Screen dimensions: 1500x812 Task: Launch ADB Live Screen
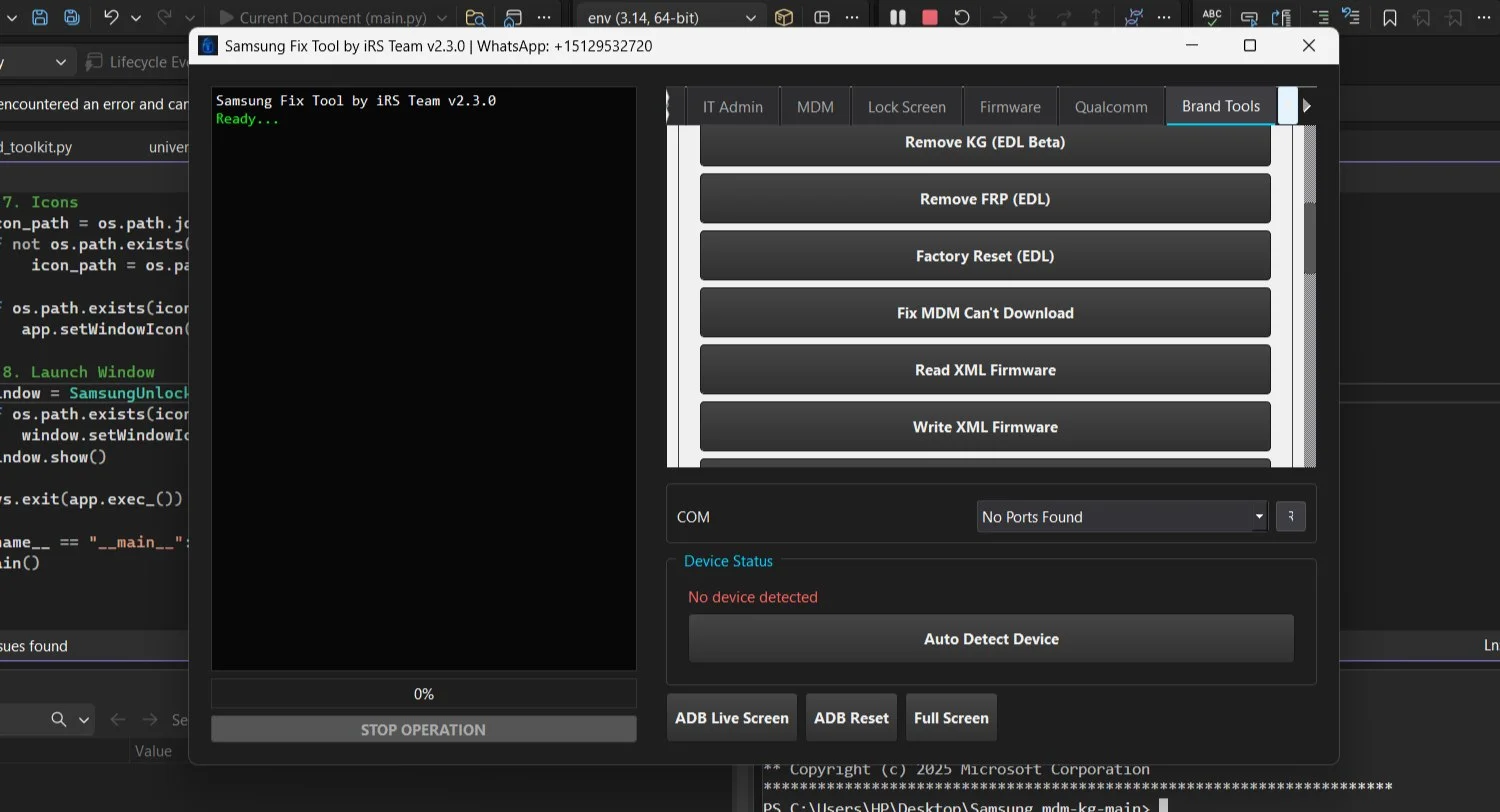[x=731, y=718]
